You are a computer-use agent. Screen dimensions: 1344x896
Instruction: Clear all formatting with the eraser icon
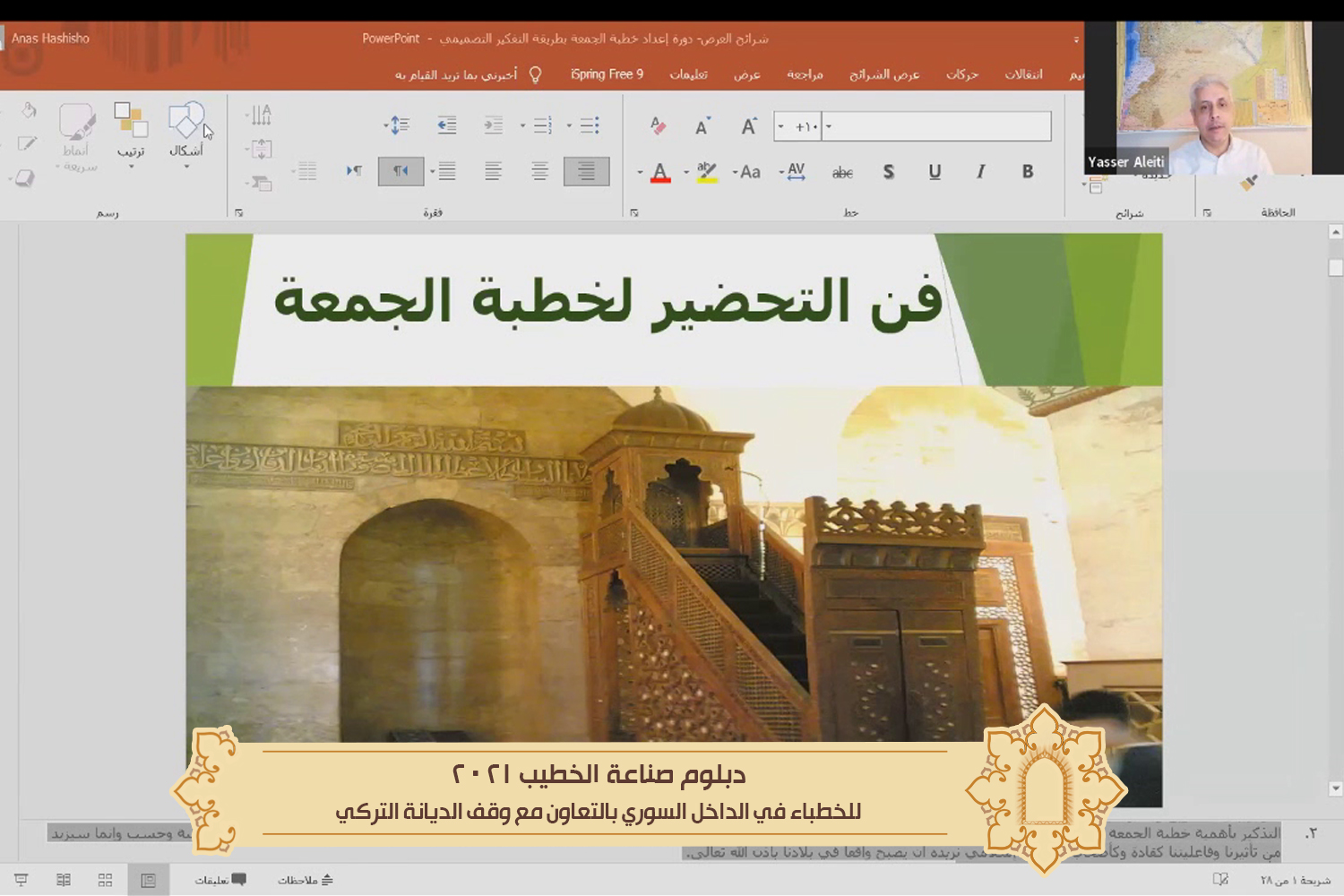658,126
